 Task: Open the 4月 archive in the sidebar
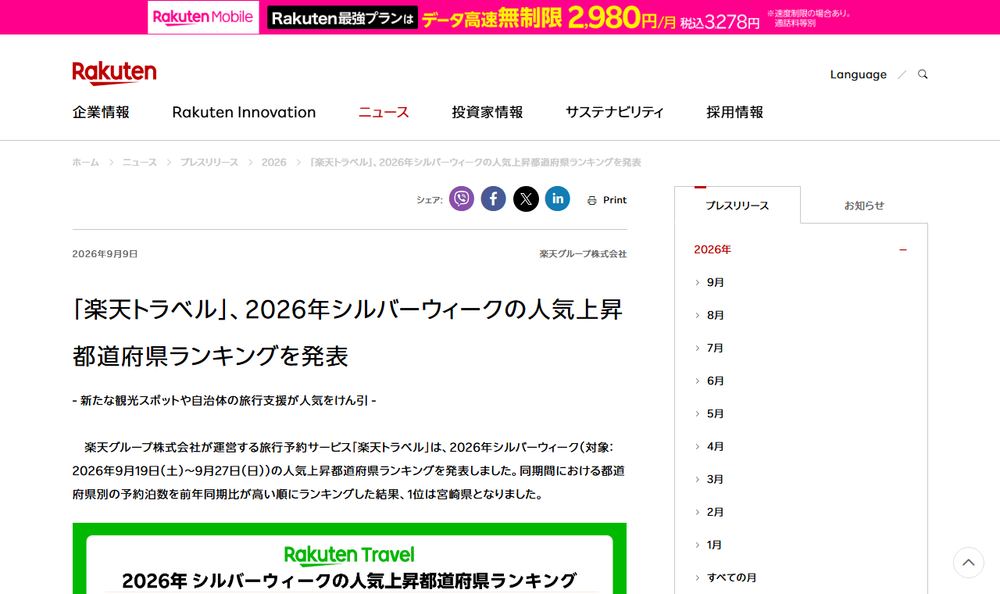[x=715, y=447]
